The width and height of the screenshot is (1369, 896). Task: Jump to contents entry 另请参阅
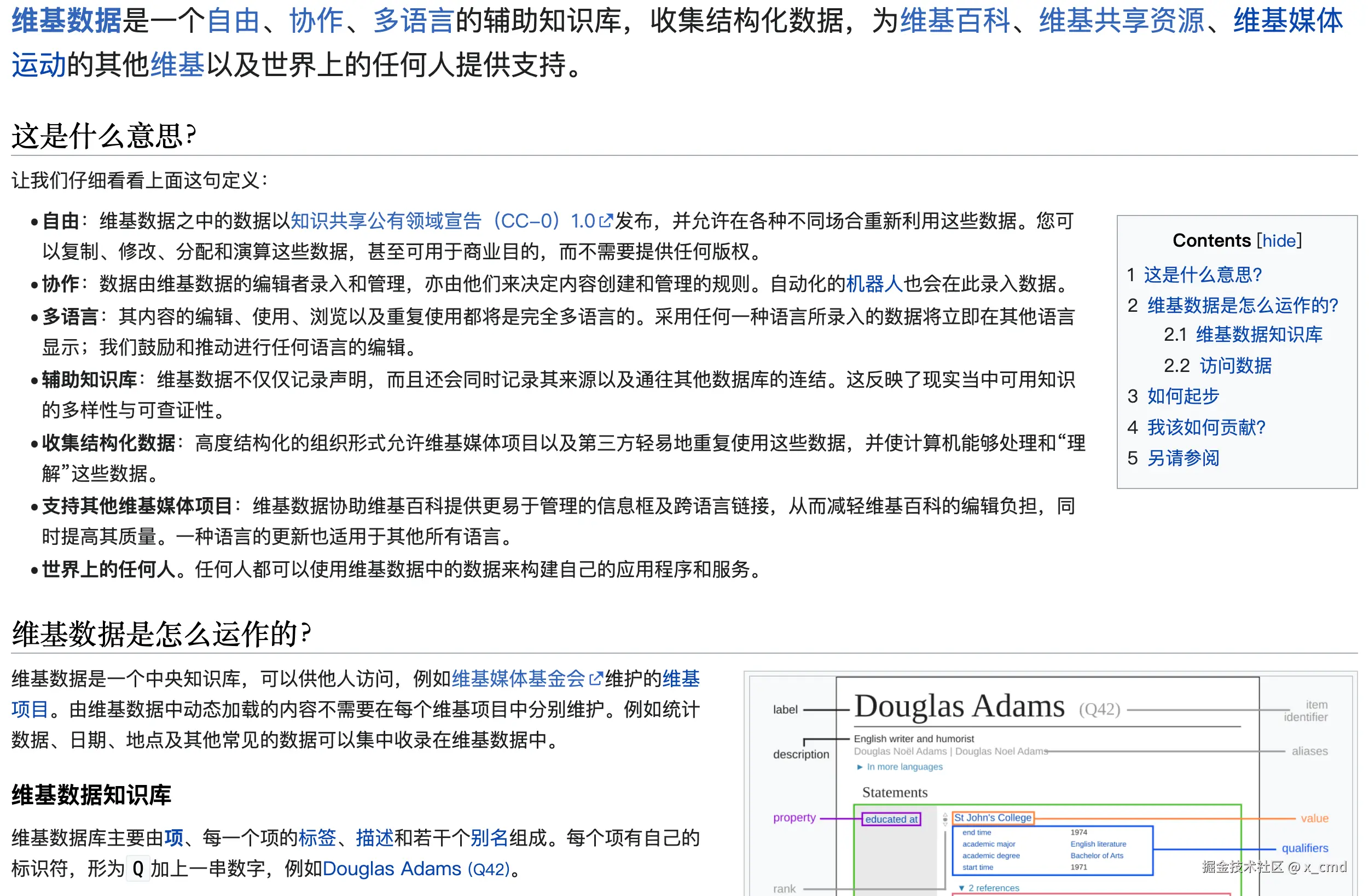(1183, 458)
